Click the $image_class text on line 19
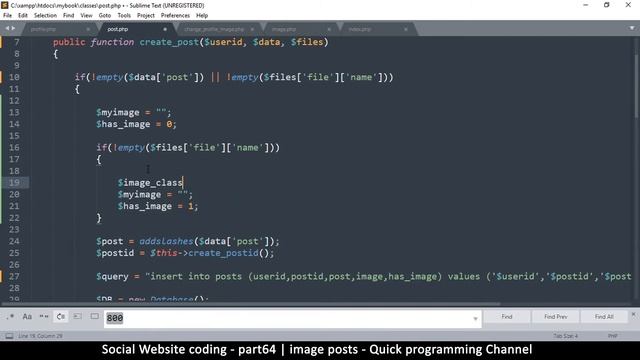 150,183
